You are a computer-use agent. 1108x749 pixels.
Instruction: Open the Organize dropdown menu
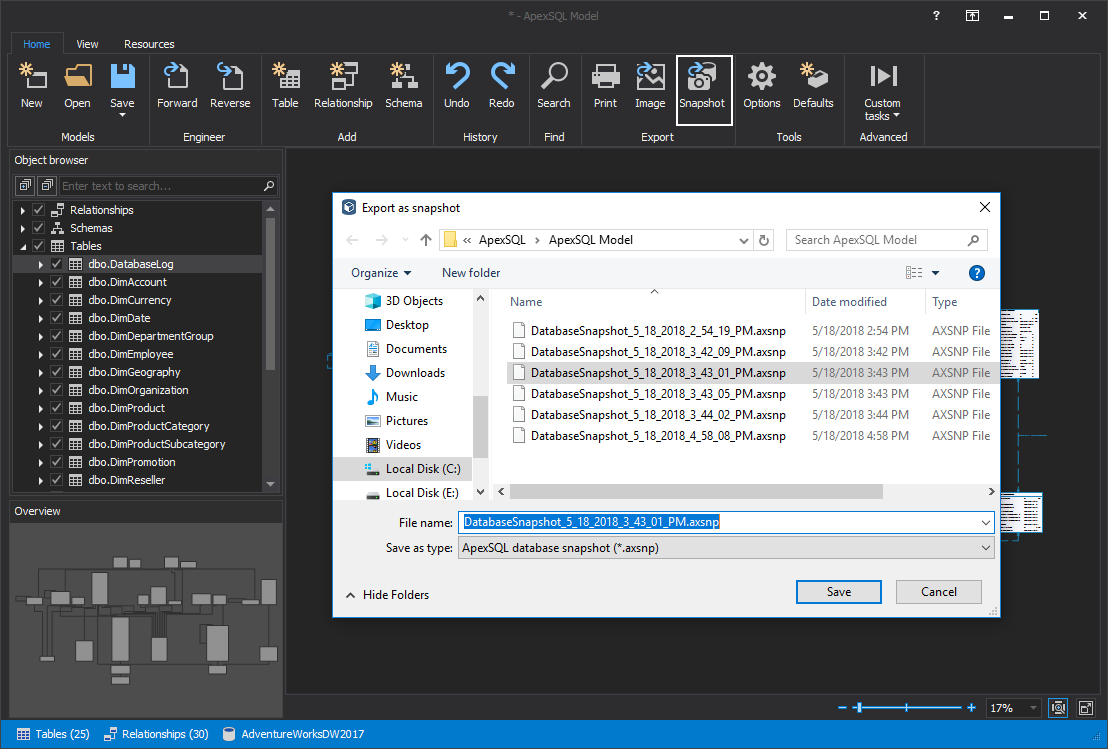(x=381, y=273)
